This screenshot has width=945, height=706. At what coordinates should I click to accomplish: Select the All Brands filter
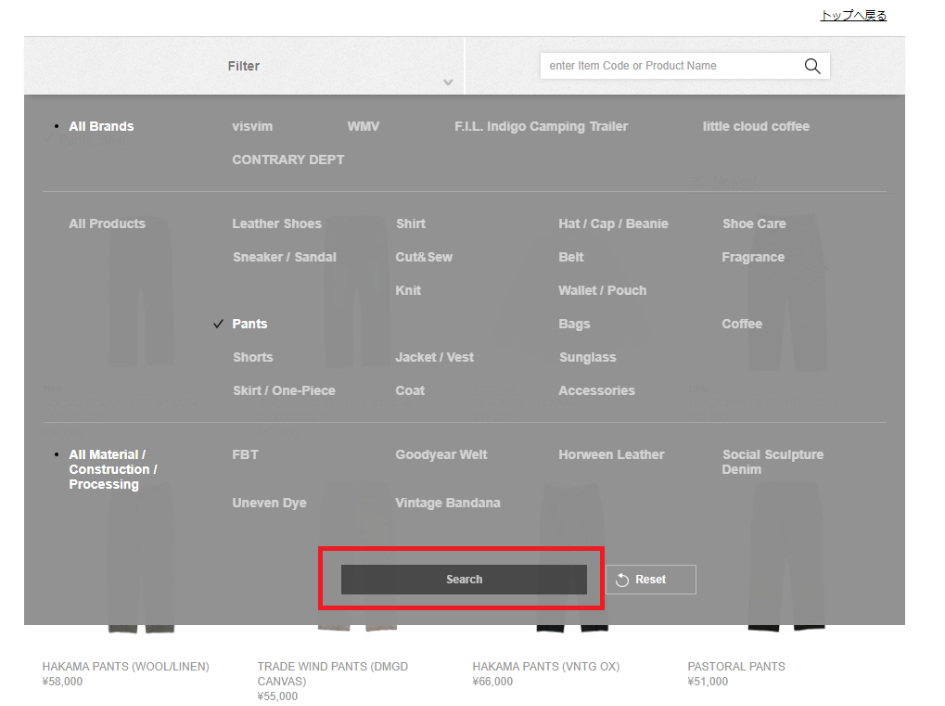point(101,127)
